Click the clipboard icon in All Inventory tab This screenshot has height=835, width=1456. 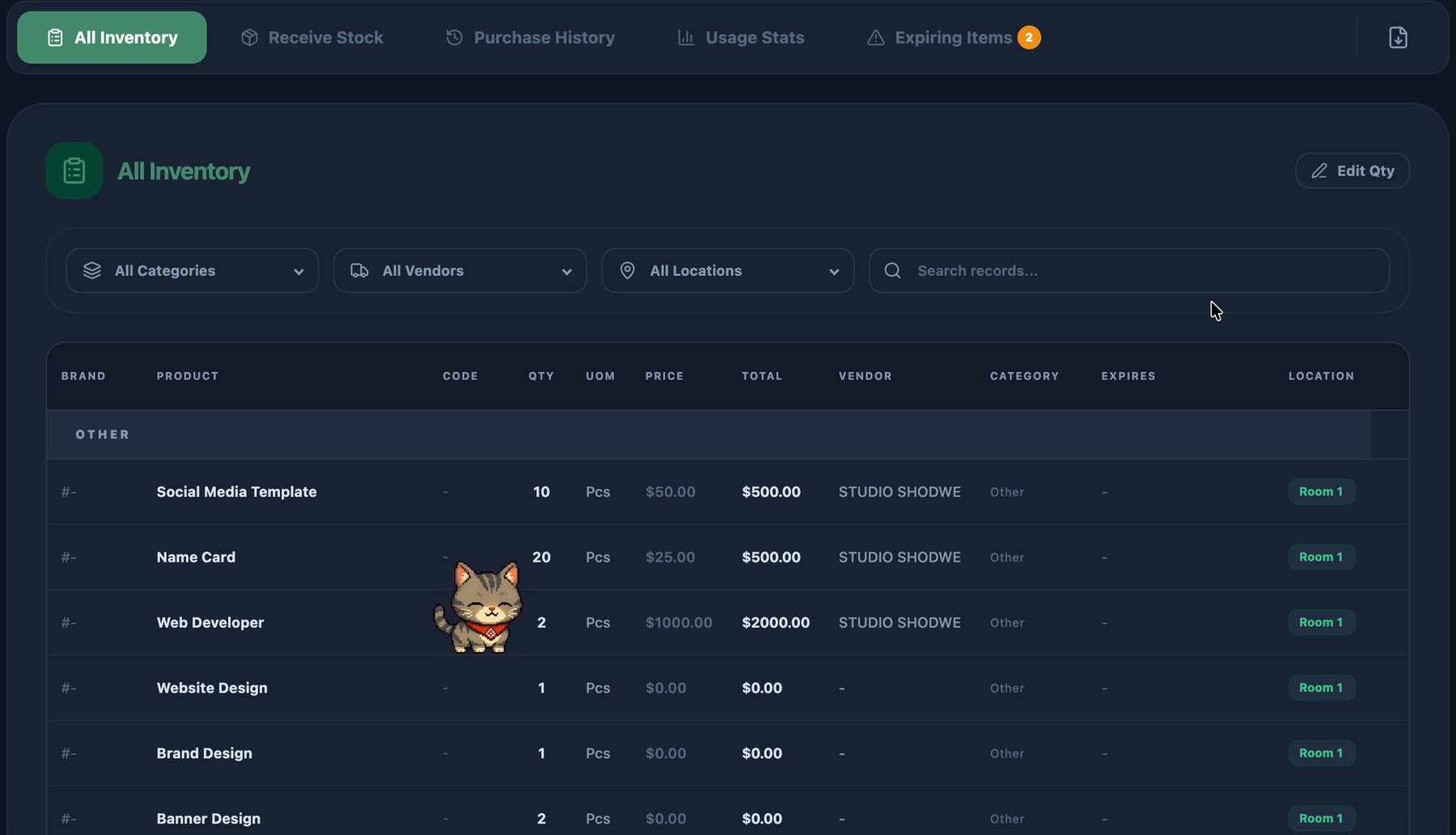point(55,37)
